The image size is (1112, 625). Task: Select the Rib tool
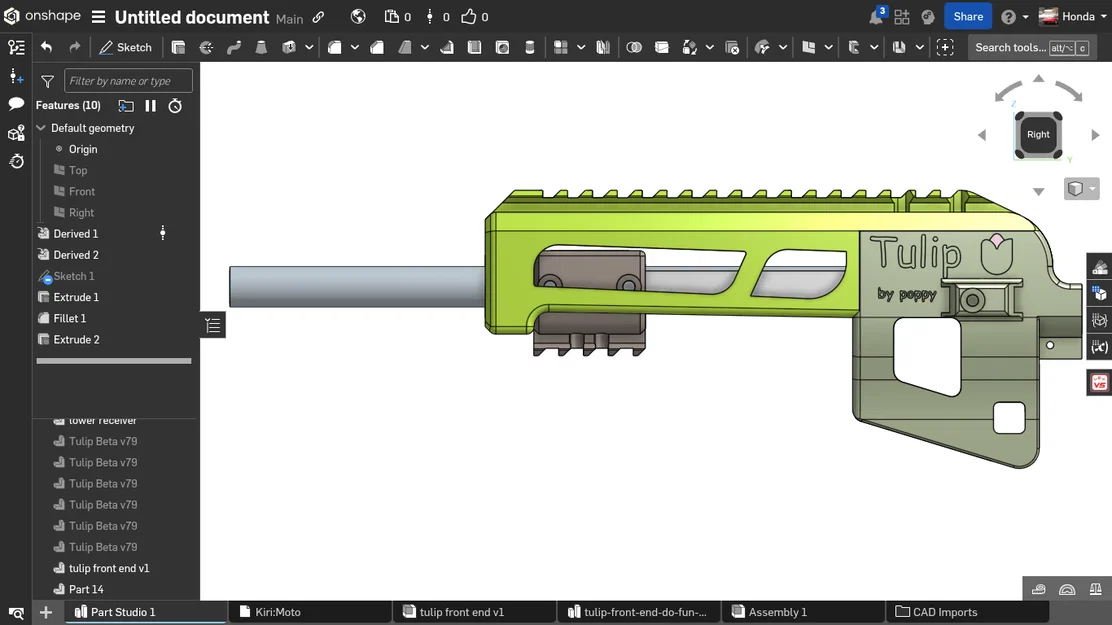click(447, 48)
